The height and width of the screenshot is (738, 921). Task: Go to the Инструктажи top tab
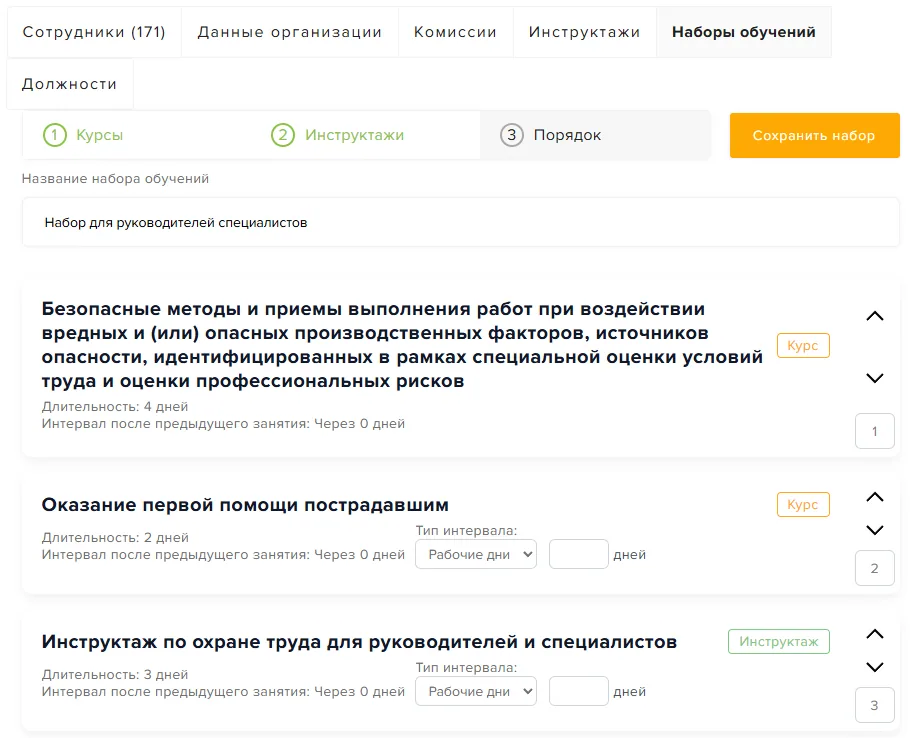(584, 32)
